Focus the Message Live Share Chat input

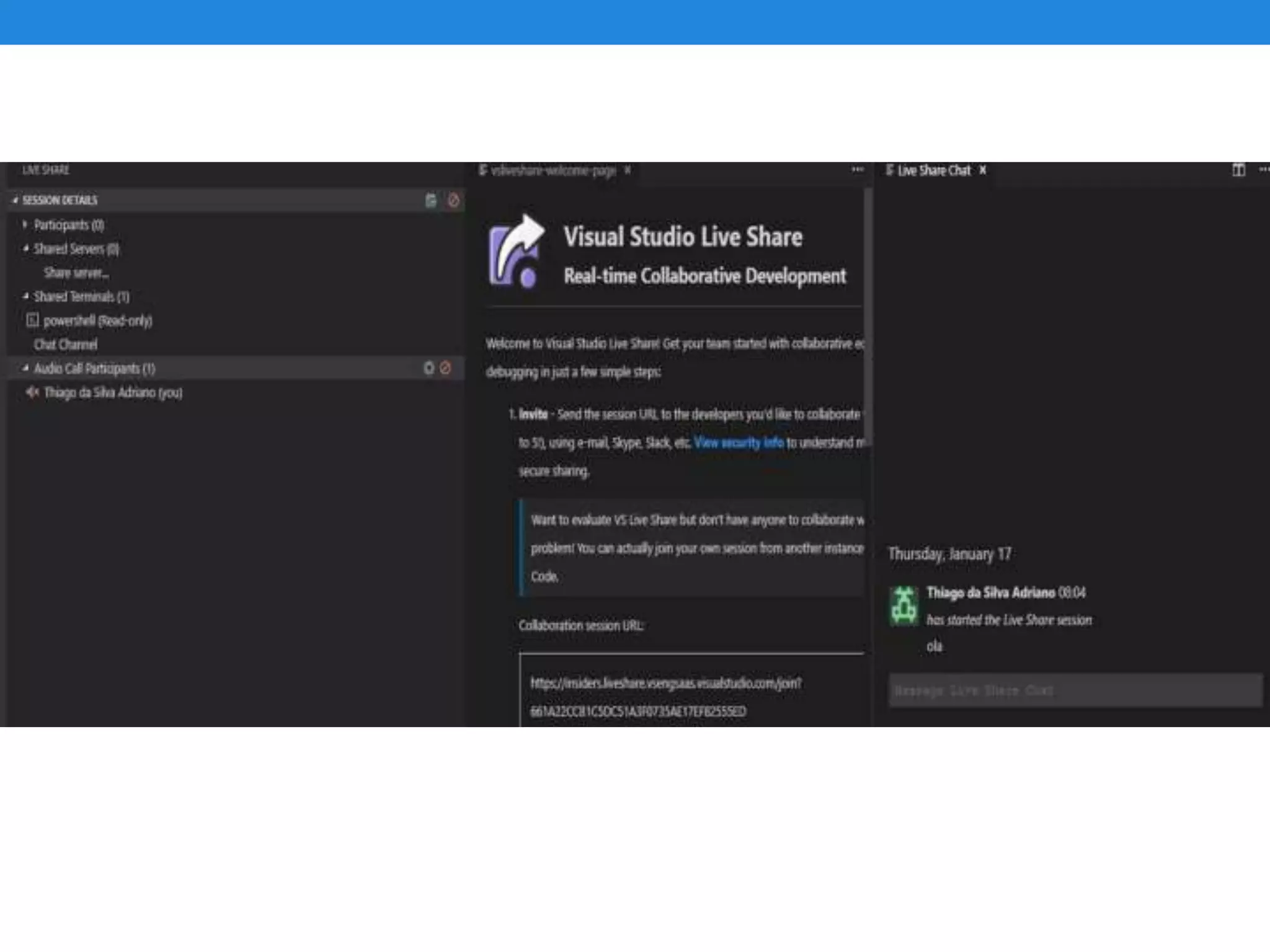1075,690
